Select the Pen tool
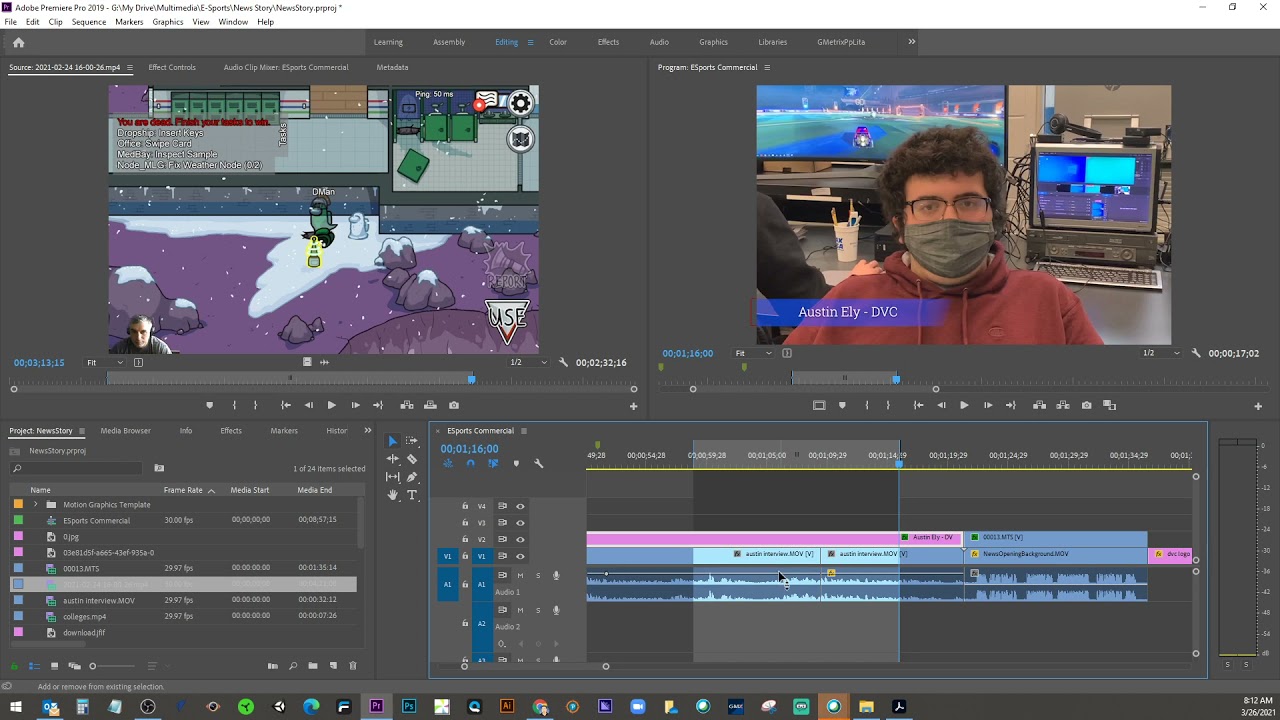This screenshot has width=1280, height=720. click(x=412, y=477)
